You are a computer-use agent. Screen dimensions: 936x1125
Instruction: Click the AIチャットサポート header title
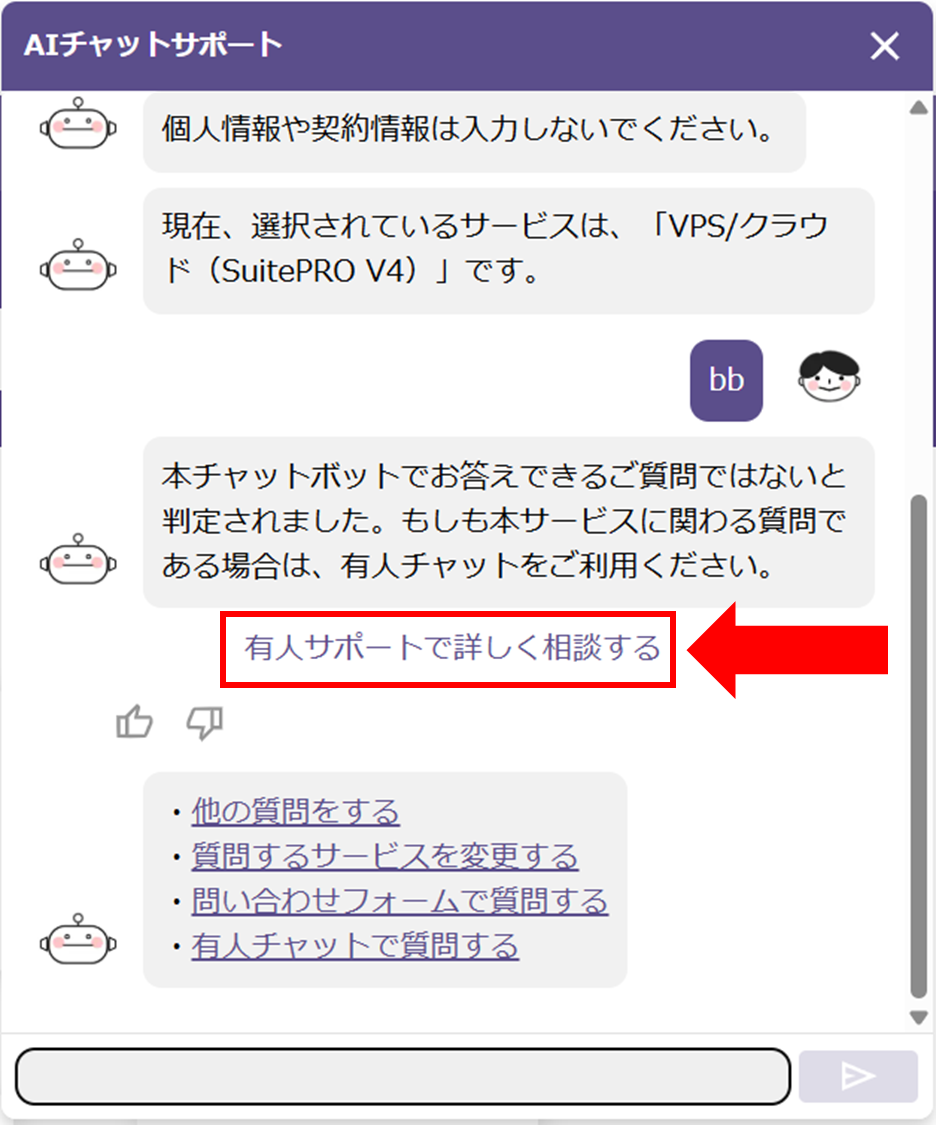coord(153,45)
